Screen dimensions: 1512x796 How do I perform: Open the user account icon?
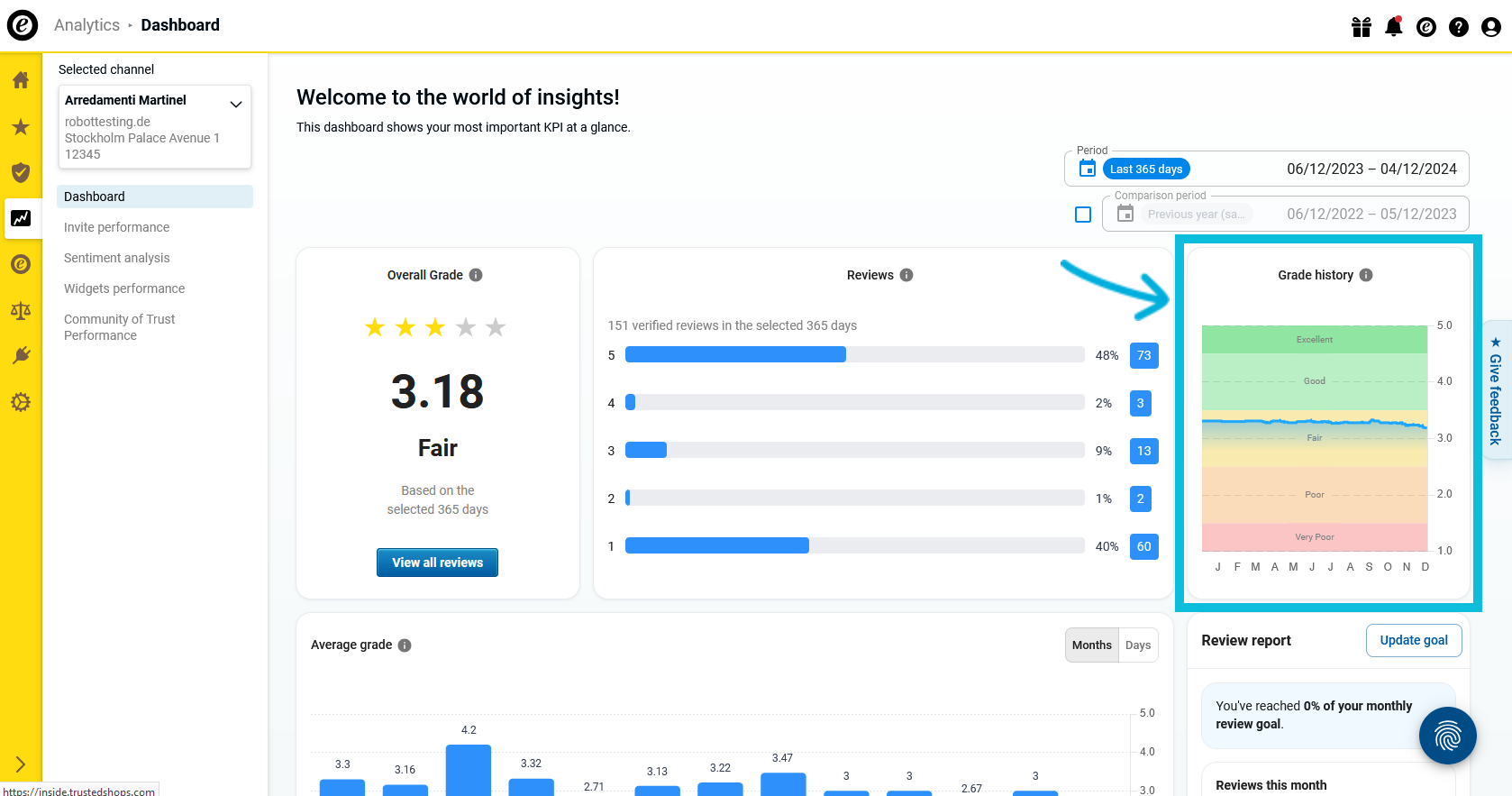coord(1491,27)
